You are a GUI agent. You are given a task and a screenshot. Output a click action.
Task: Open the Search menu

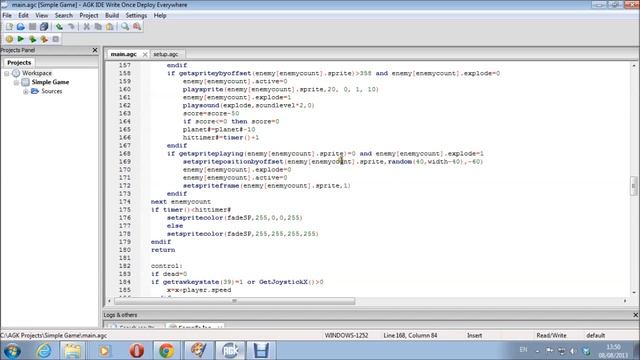[x=64, y=15]
